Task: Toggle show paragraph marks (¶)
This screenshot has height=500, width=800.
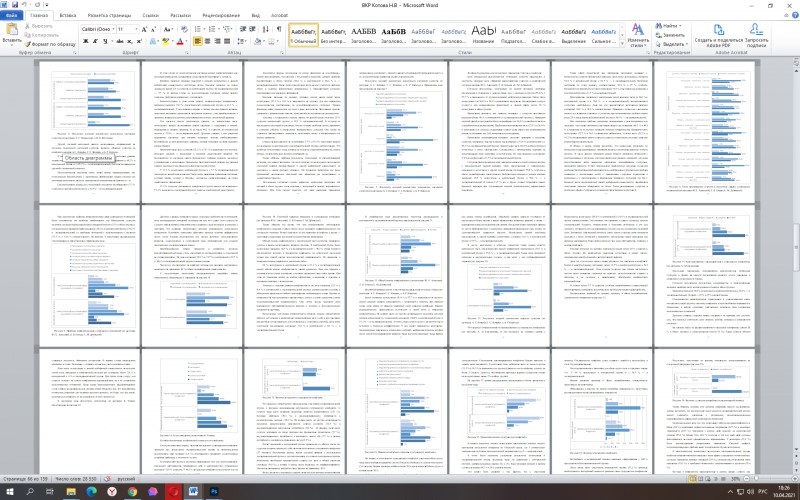Action: click(x=279, y=29)
